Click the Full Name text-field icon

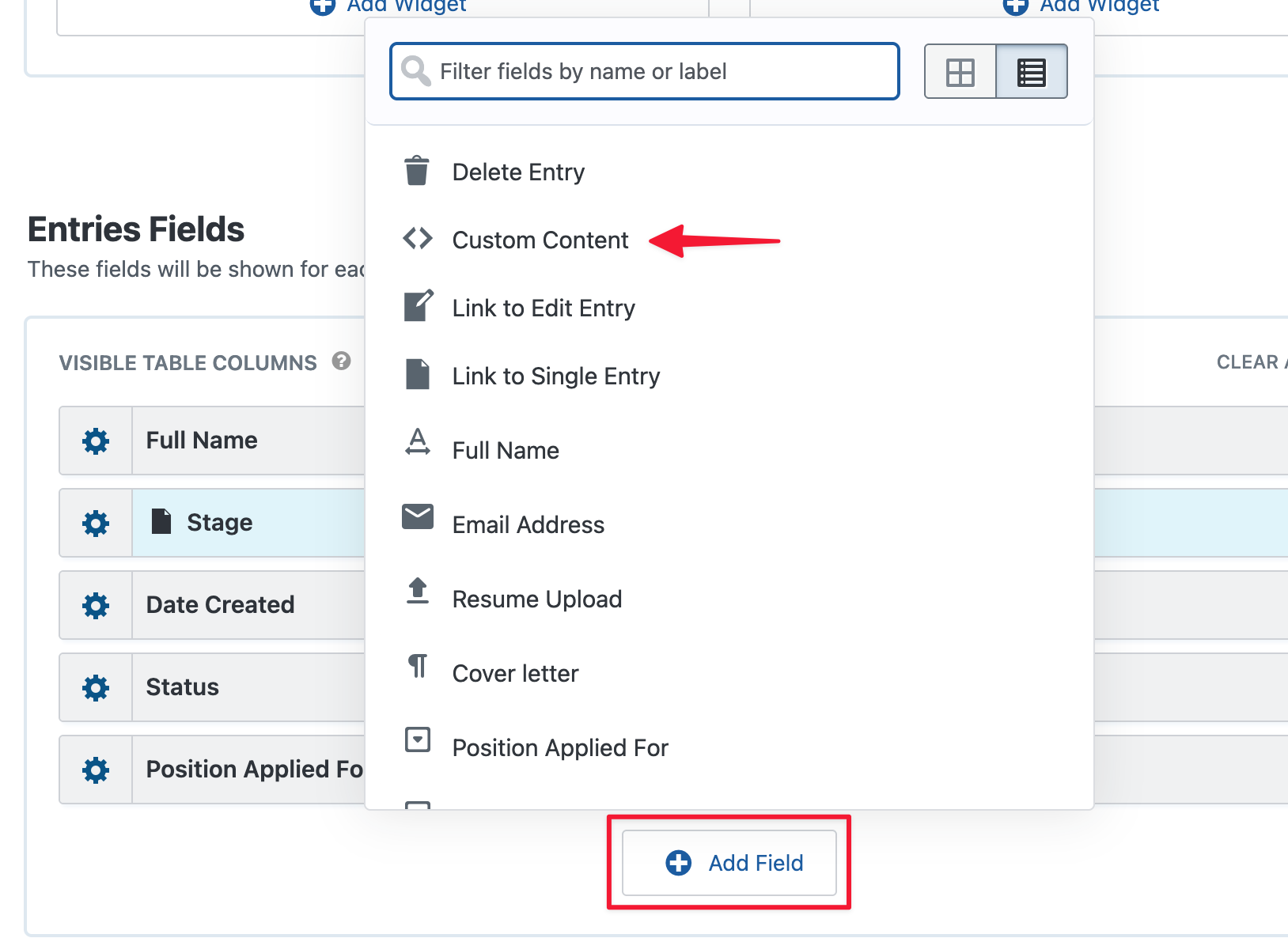[x=417, y=444]
